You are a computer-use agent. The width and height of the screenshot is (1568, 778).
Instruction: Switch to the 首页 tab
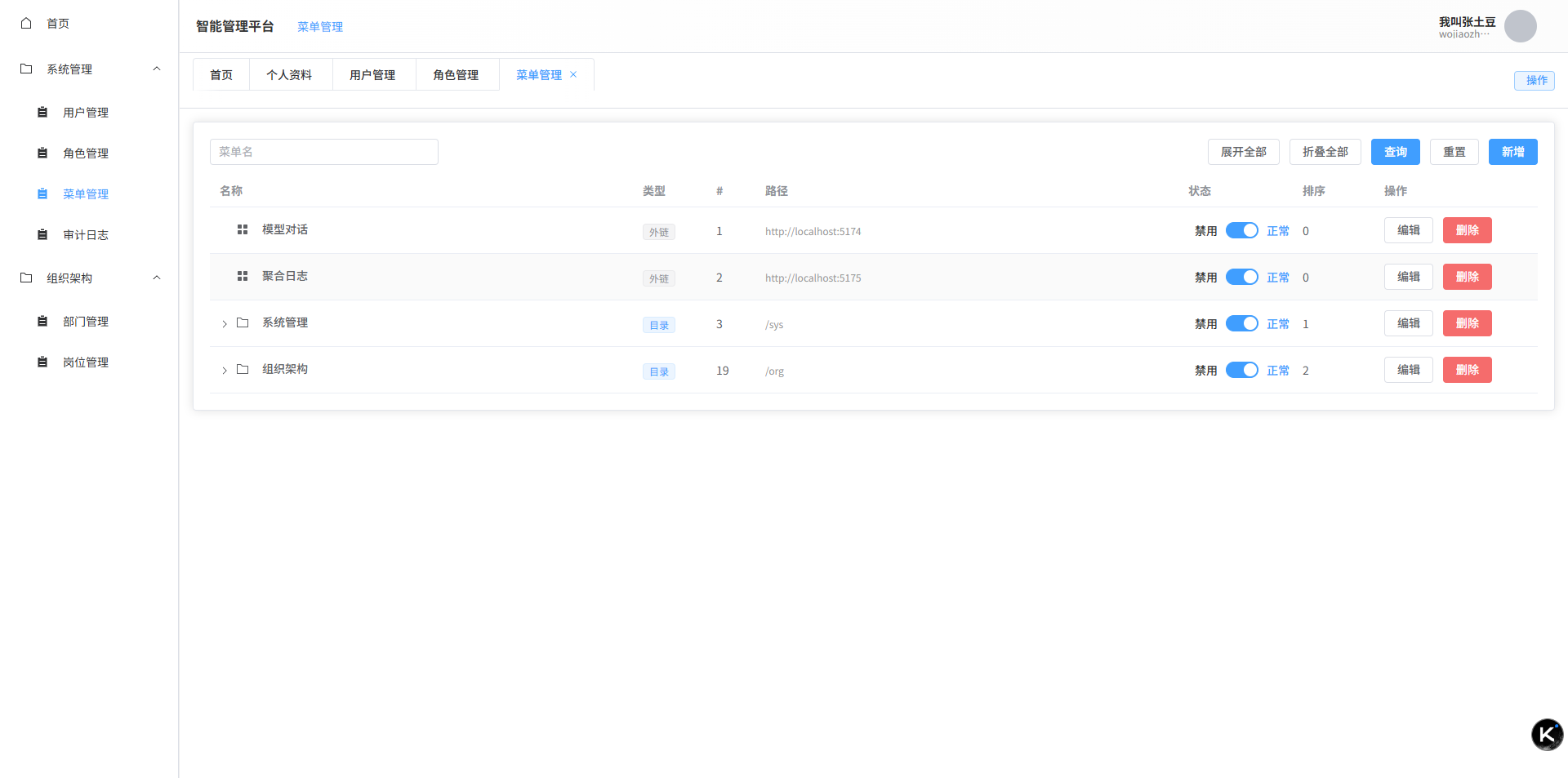[221, 74]
